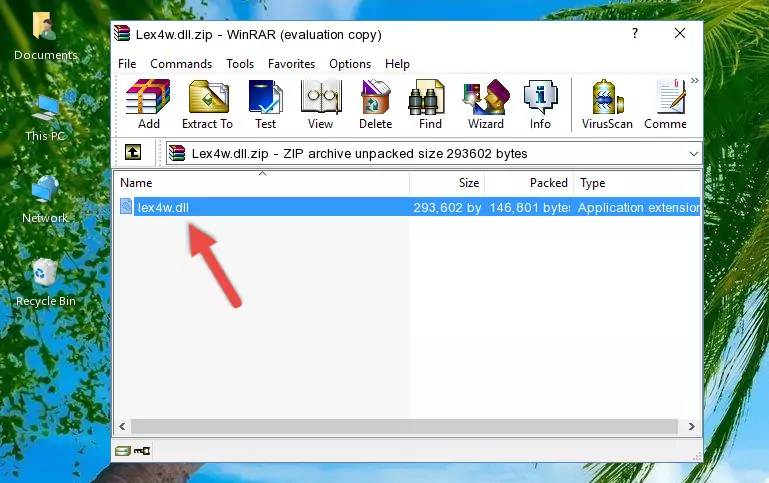Click the horizontal scrollbar right arrow
The image size is (769, 483).
click(x=692, y=426)
